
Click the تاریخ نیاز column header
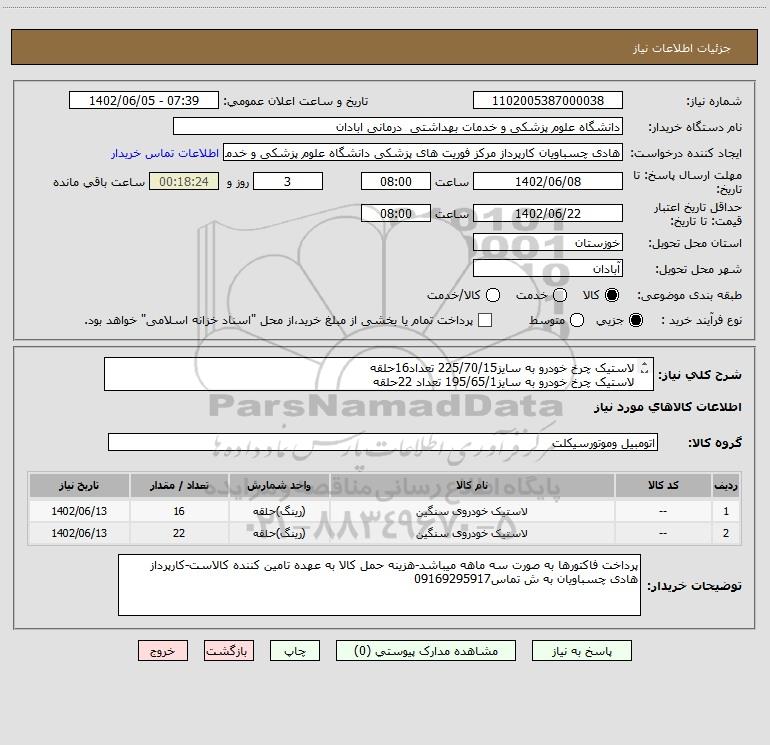tap(79, 485)
